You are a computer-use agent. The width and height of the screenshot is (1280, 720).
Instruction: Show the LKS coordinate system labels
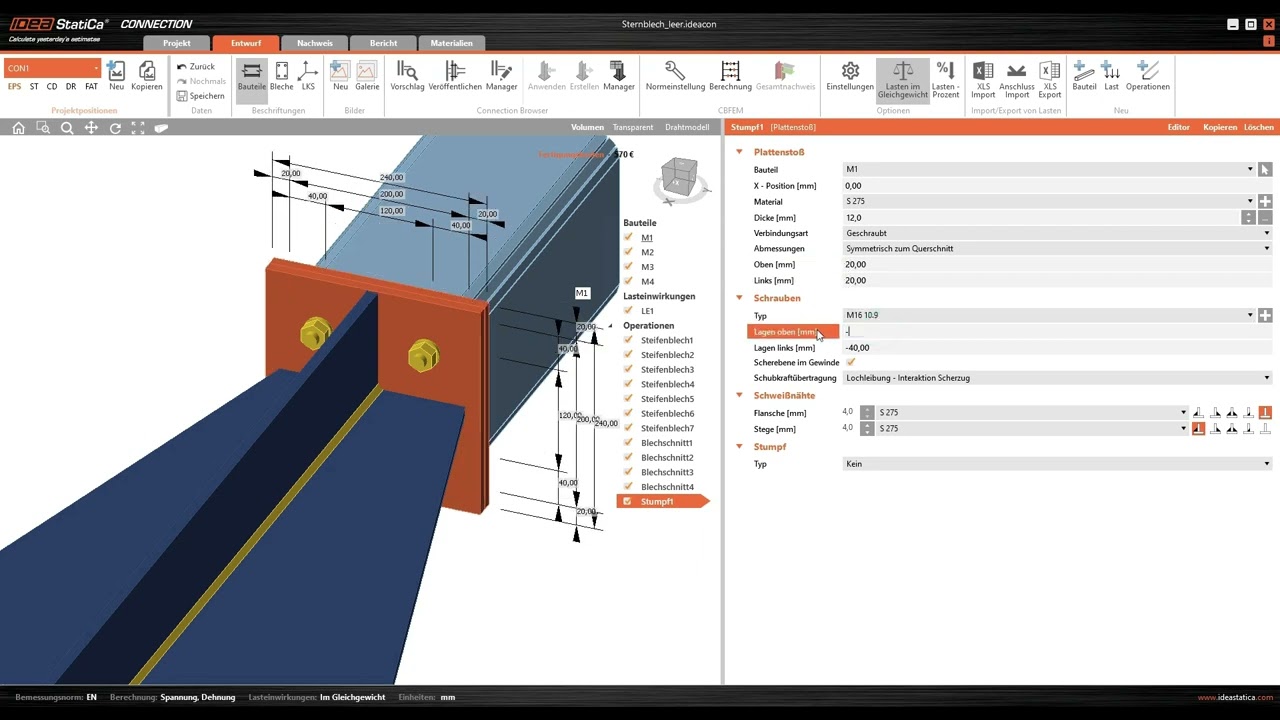pyautogui.click(x=308, y=75)
